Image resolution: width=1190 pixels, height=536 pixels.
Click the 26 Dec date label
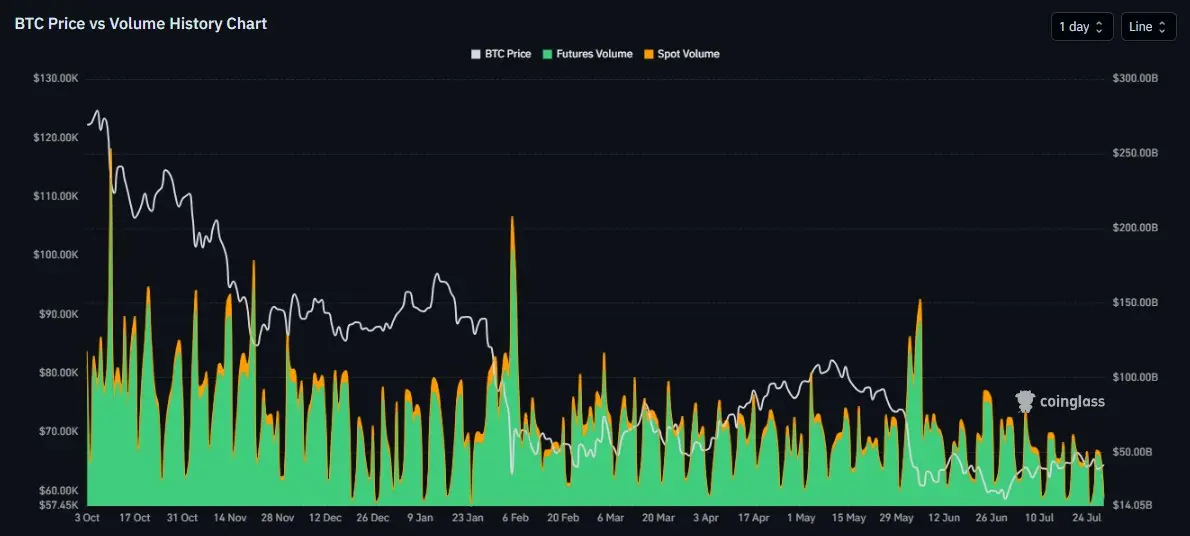click(x=372, y=518)
